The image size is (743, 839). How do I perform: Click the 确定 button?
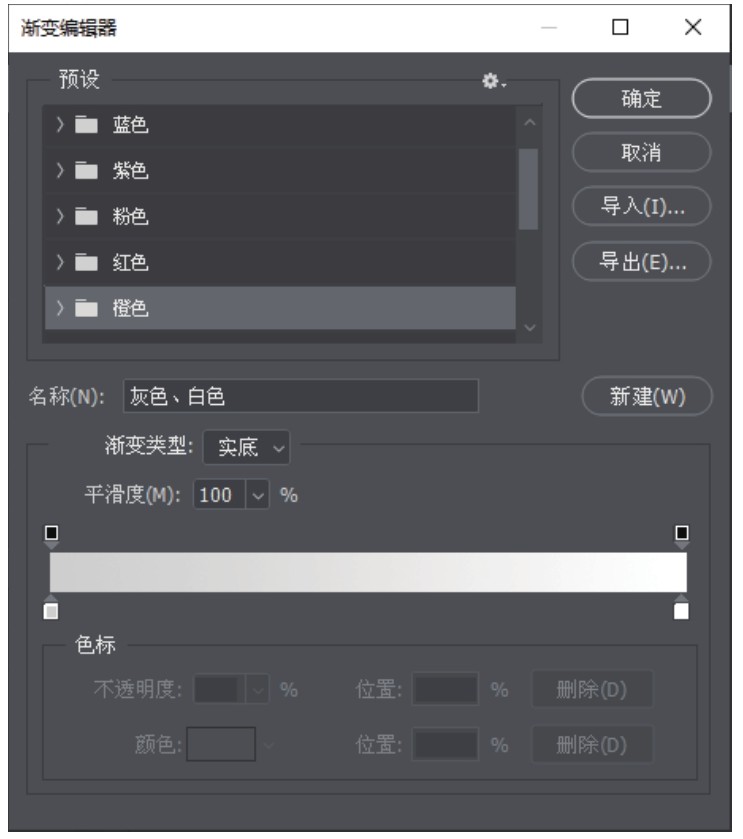click(x=641, y=98)
